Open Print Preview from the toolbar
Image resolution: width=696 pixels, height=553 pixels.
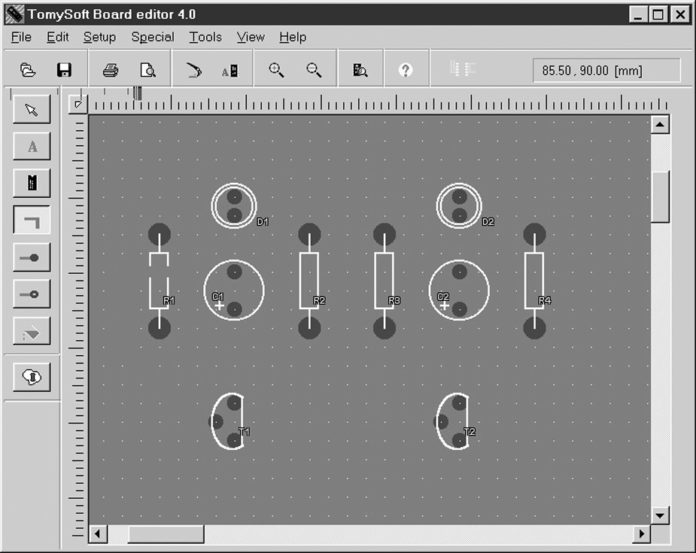click(148, 70)
